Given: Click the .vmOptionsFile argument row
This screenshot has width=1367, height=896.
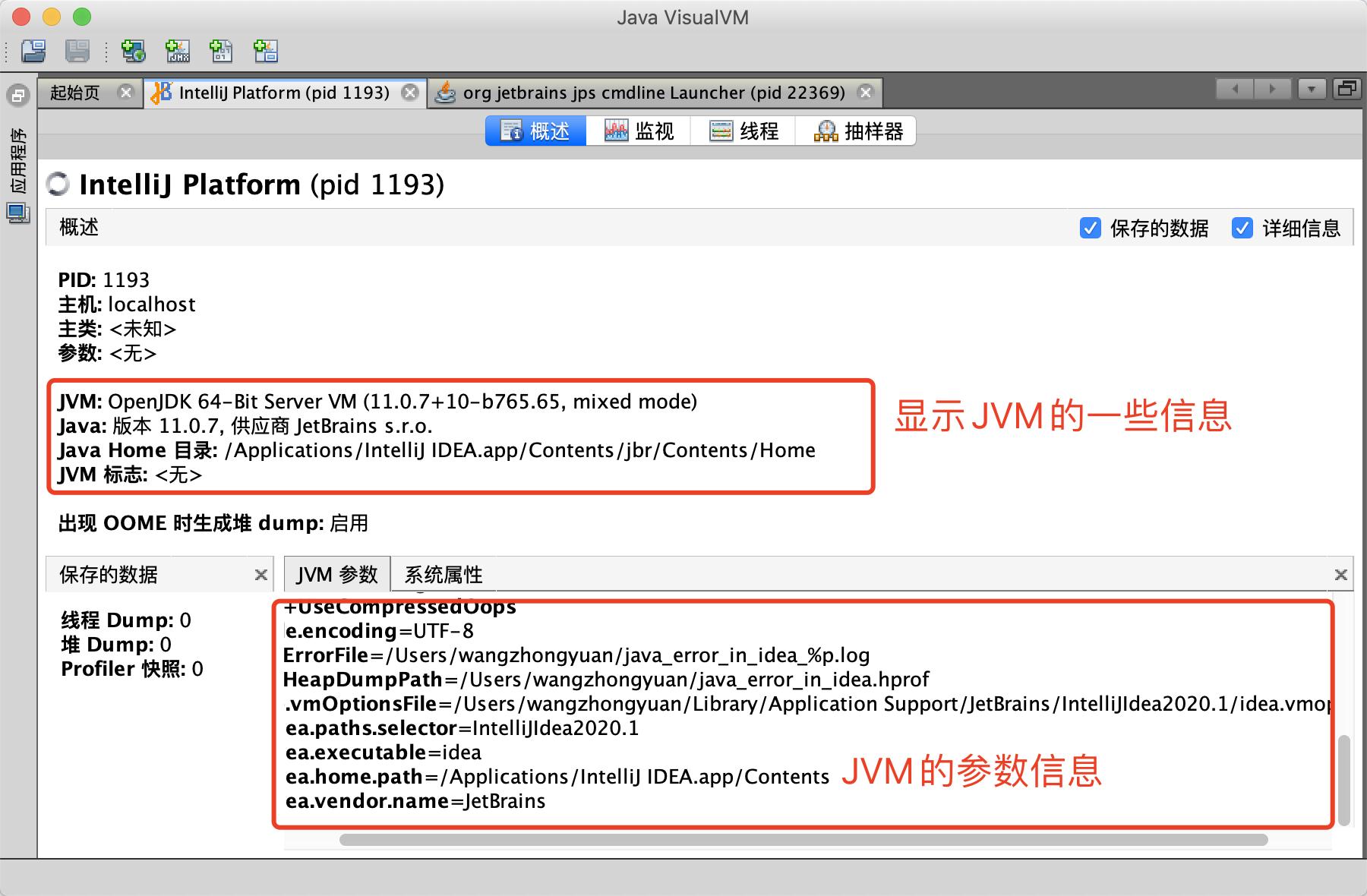Looking at the screenshot, I should pyautogui.click(x=807, y=704).
